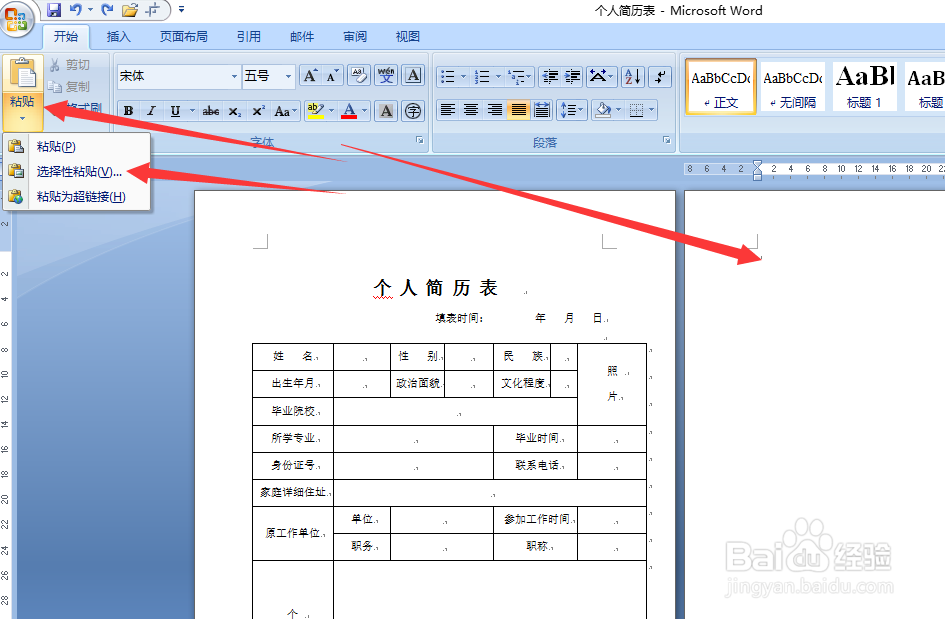Viewport: 945px width, 619px height.
Task: Open the sort (排序) tool
Action: [633, 76]
